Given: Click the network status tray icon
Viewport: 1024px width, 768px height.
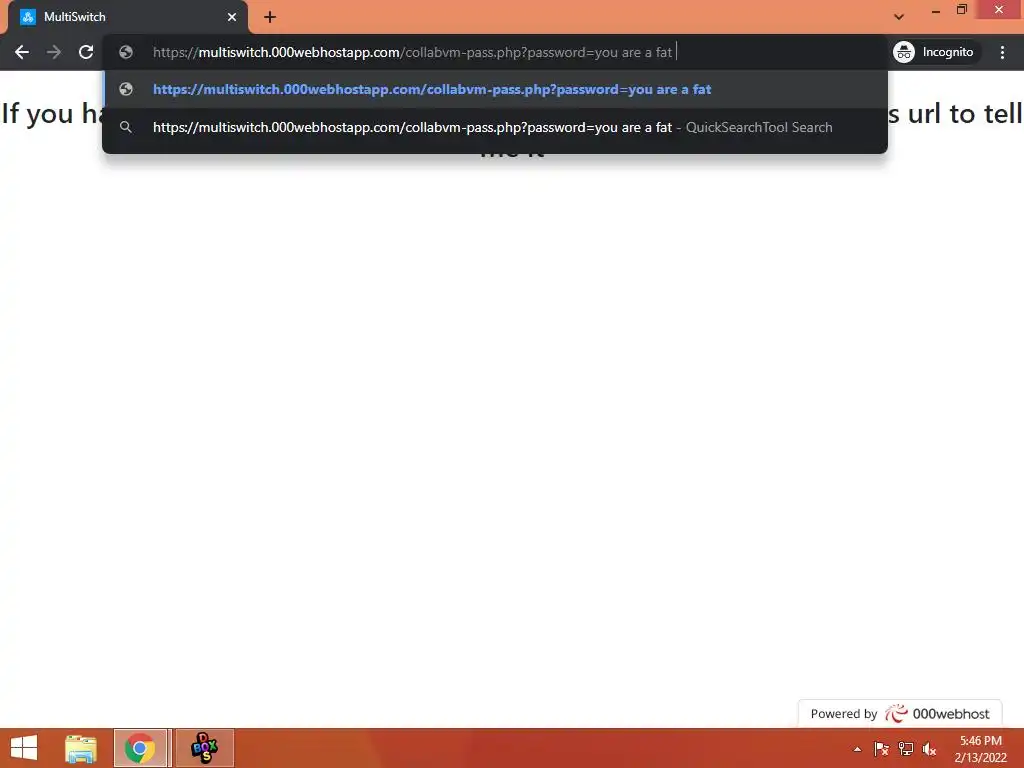Looking at the screenshot, I should tap(906, 749).
